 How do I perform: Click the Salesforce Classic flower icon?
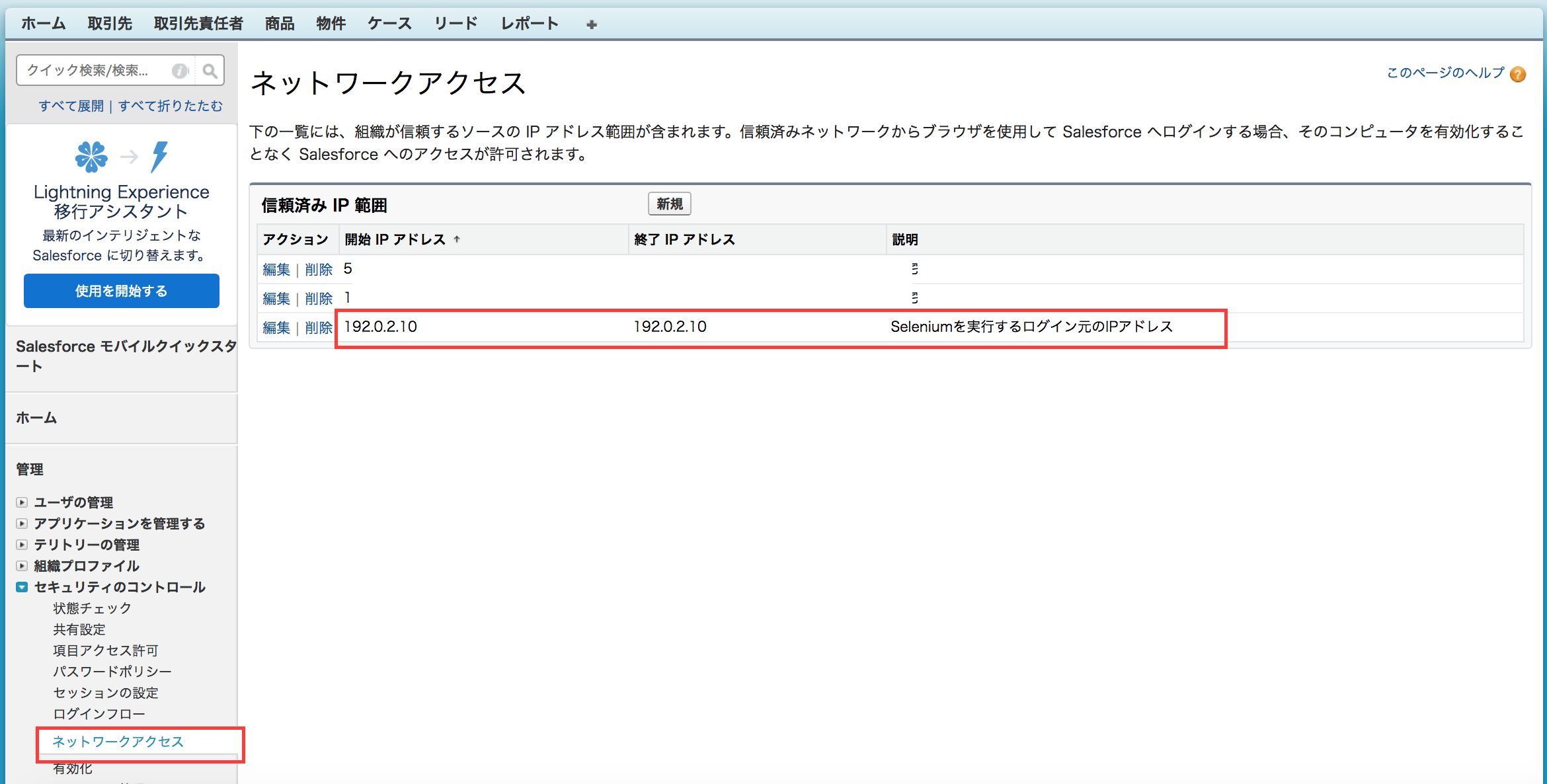(x=91, y=157)
